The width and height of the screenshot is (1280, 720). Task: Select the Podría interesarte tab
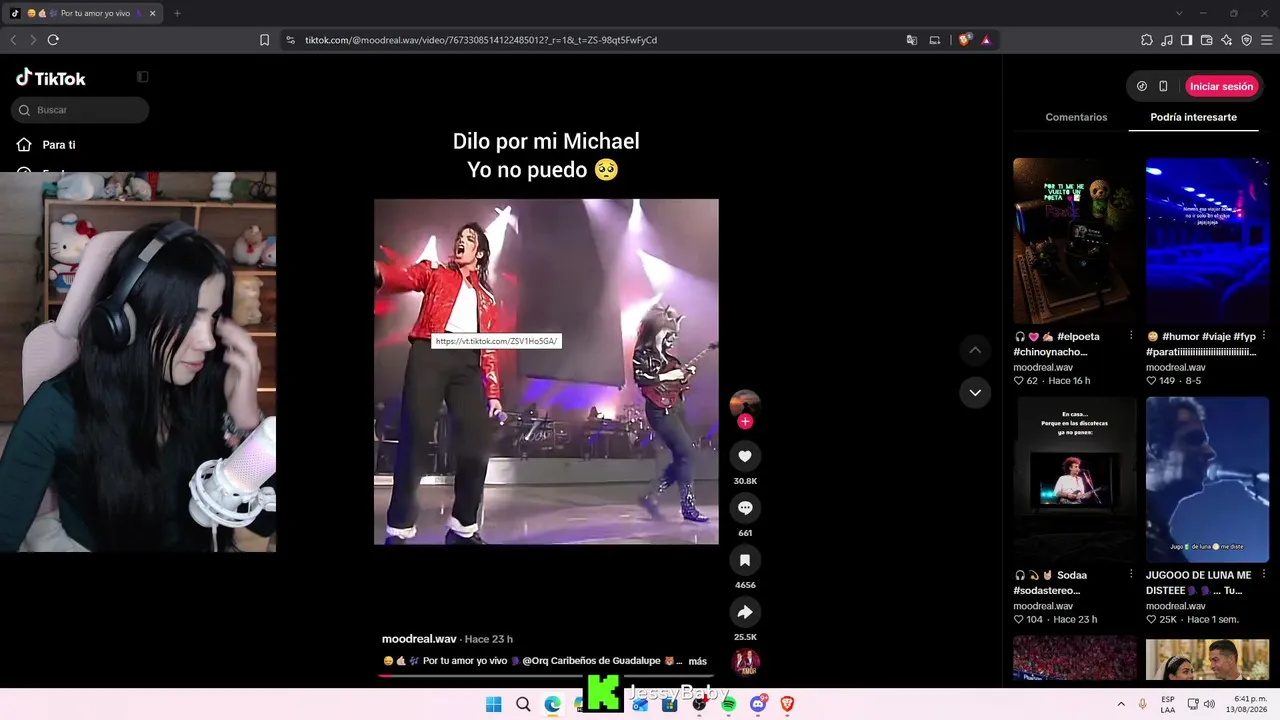point(1193,117)
